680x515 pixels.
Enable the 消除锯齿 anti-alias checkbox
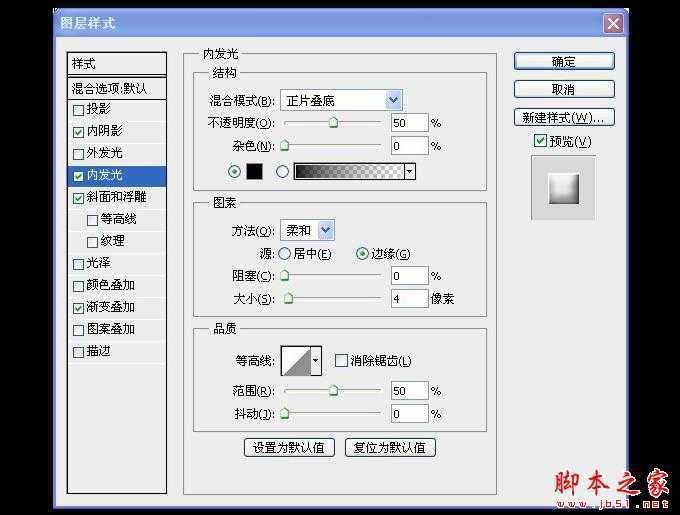(341, 360)
